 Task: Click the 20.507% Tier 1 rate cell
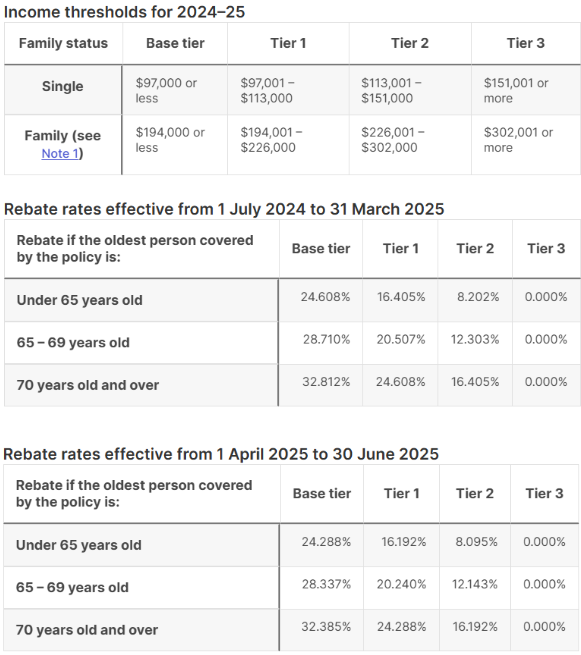(400, 343)
